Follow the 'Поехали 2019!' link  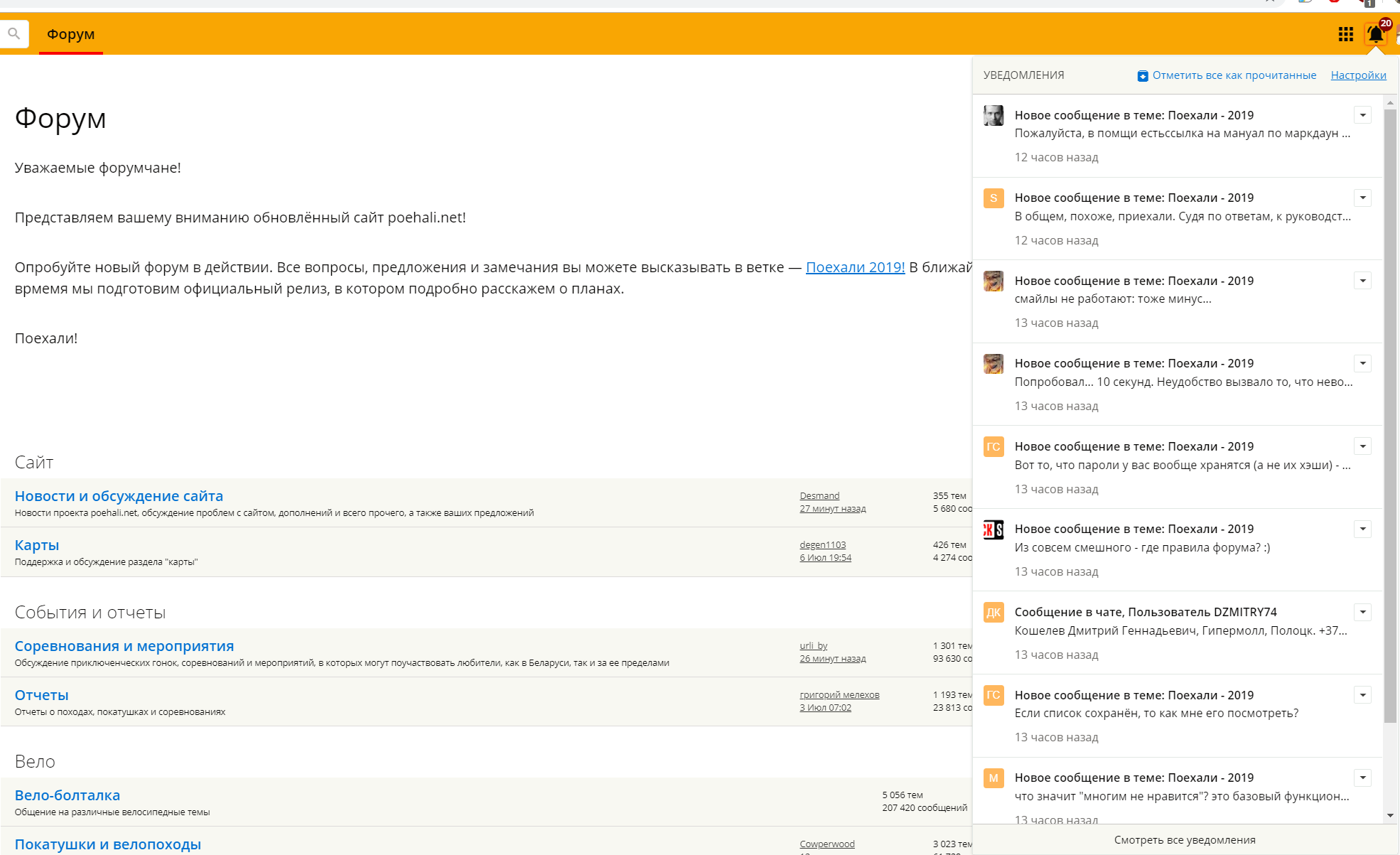855,267
